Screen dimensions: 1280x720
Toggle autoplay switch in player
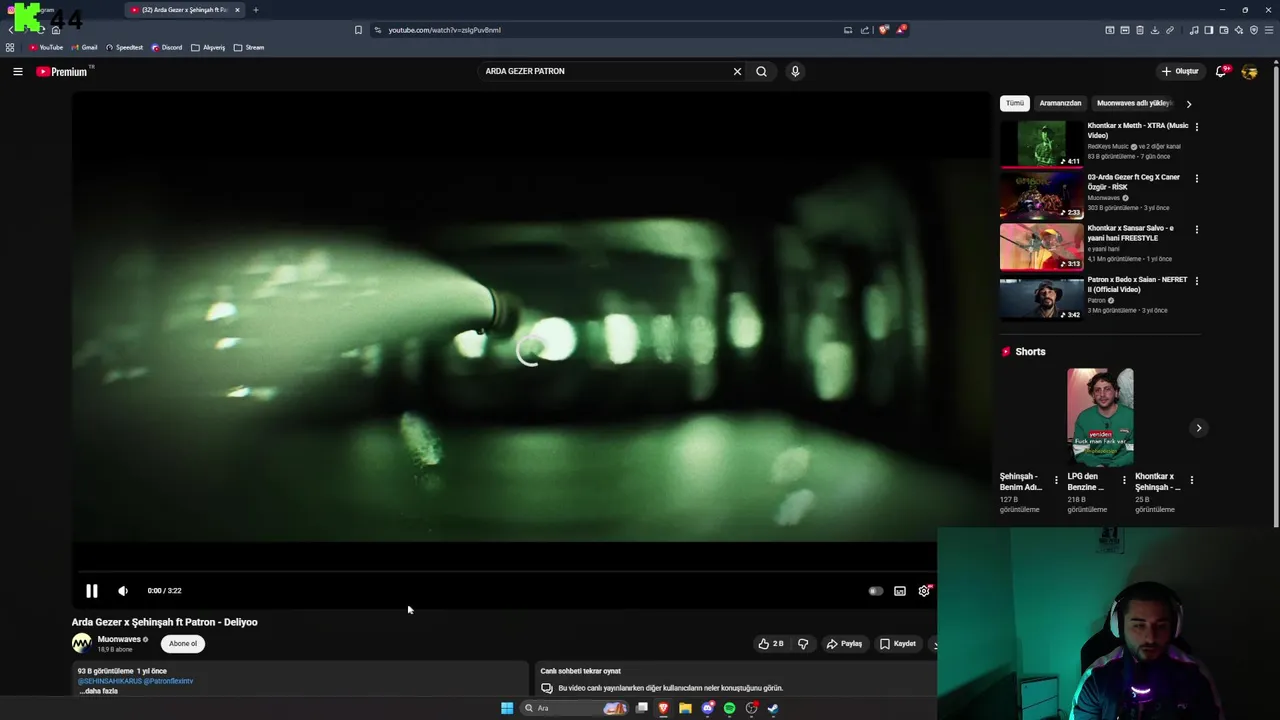[875, 591]
